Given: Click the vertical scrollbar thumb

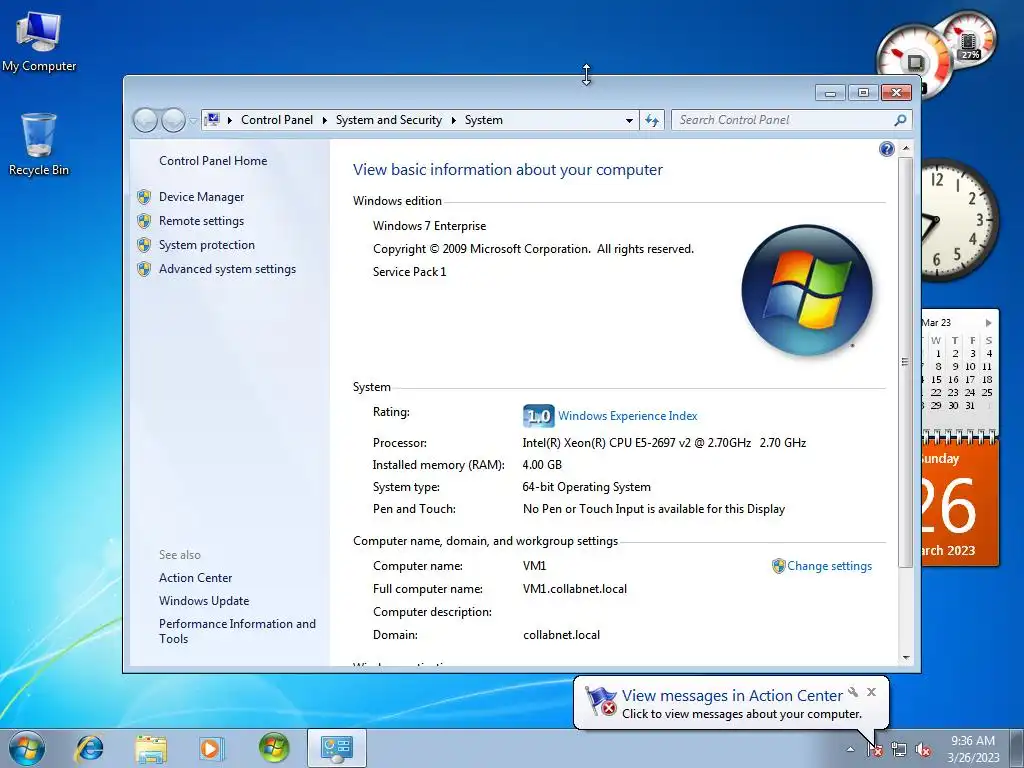Looking at the screenshot, I should coord(906,362).
